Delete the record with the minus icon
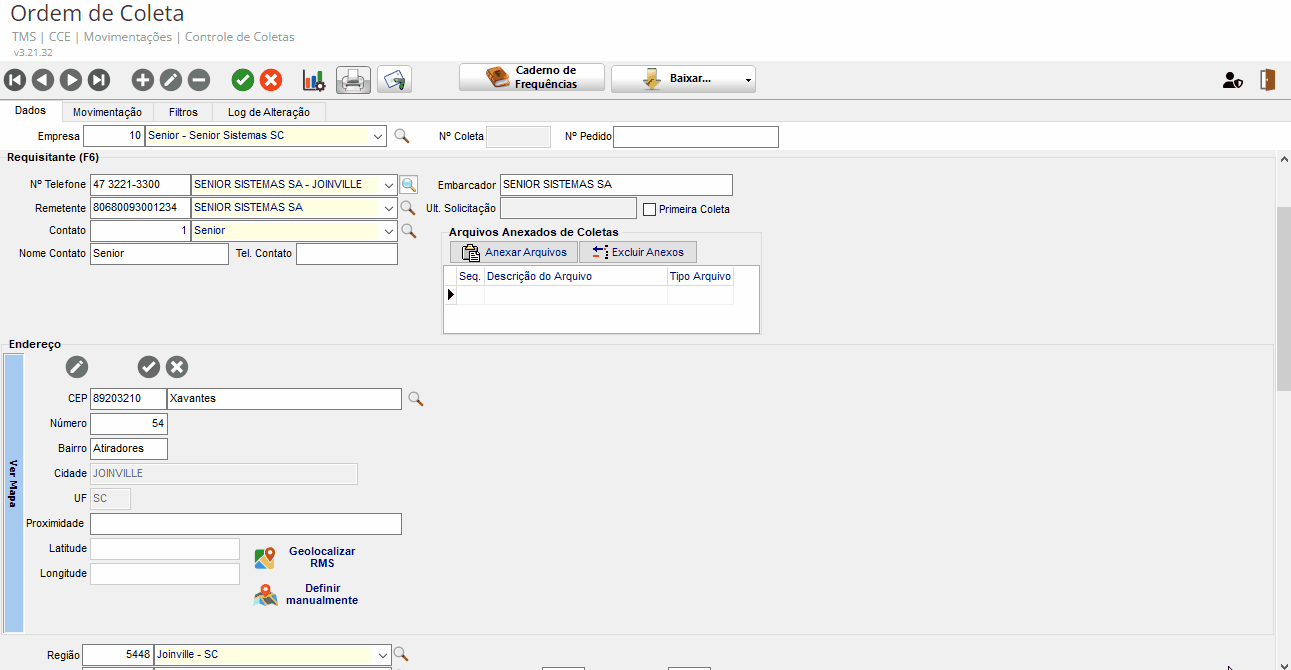1291x670 pixels. 199,80
